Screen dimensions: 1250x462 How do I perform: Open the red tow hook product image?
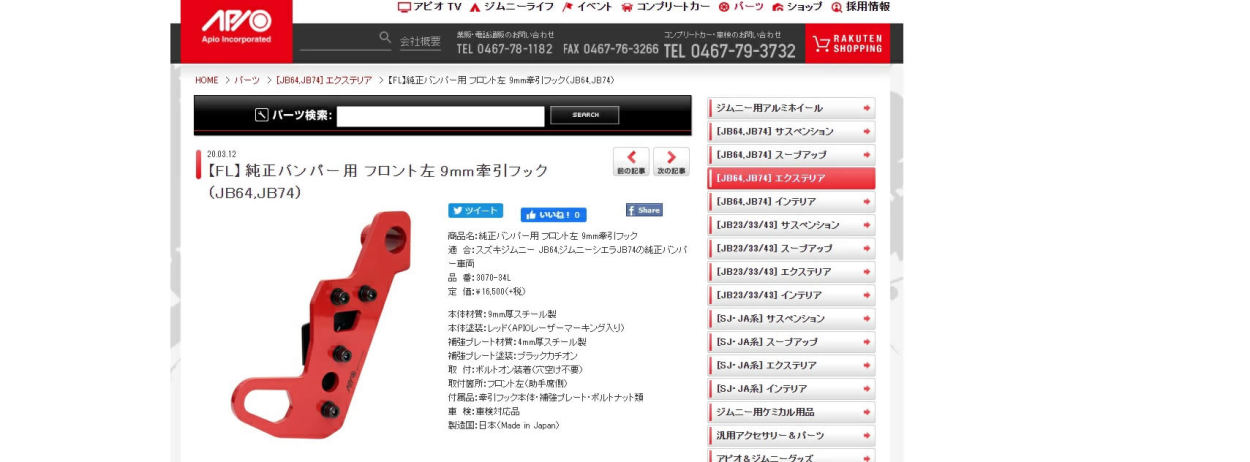coord(320,324)
